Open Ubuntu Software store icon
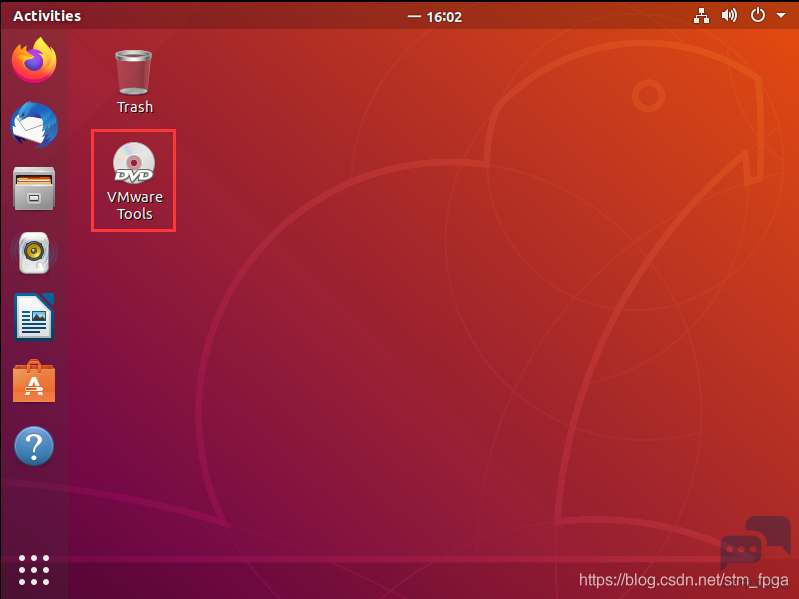799x599 pixels. click(x=34, y=381)
